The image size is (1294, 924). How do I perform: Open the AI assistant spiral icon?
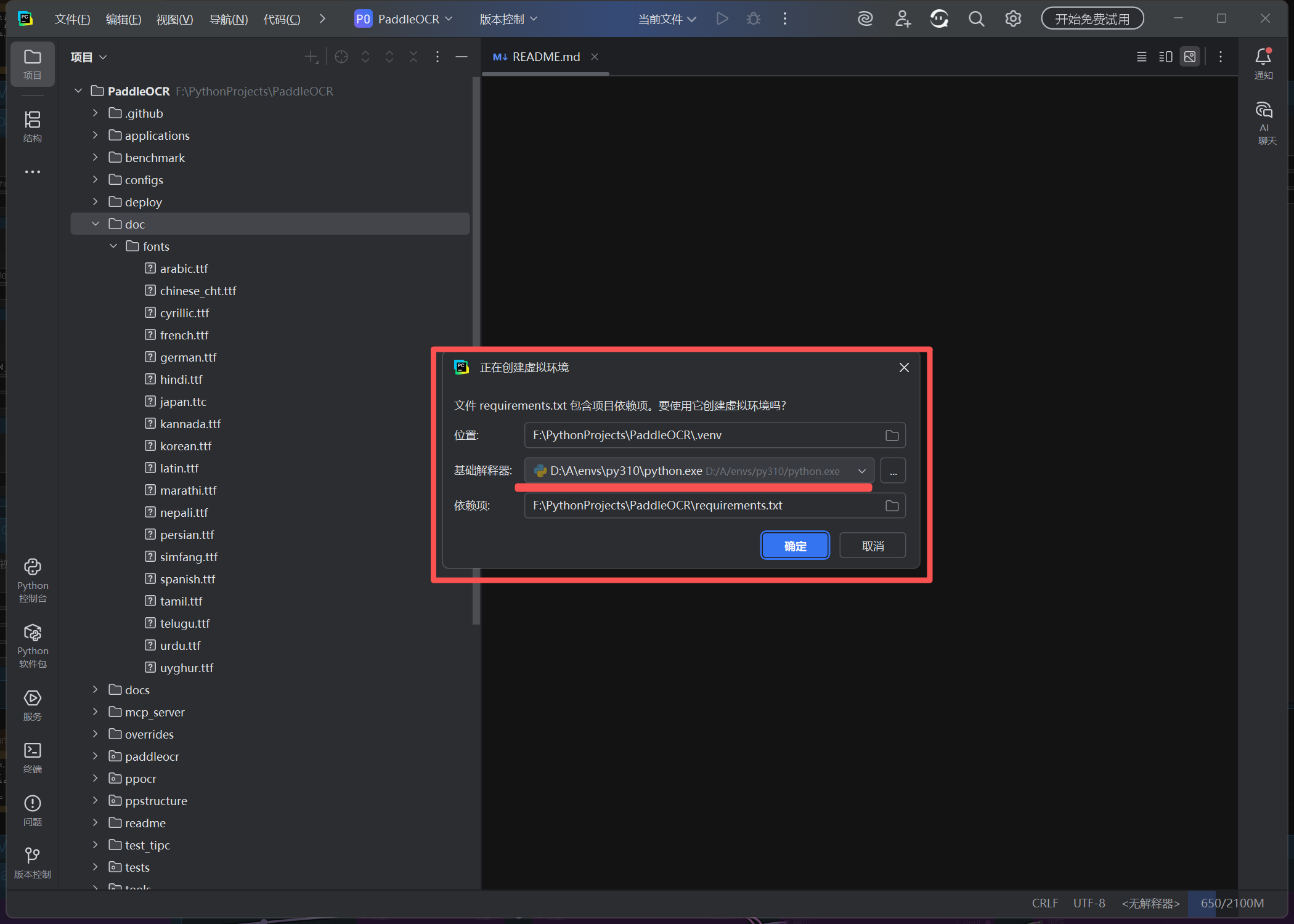(x=865, y=19)
